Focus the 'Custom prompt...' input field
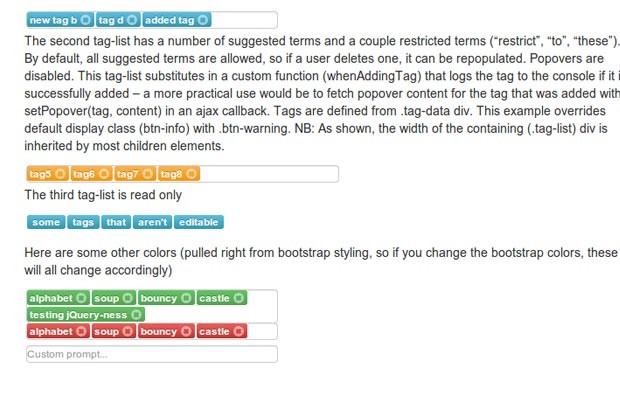The image size is (620, 400). coord(152,354)
